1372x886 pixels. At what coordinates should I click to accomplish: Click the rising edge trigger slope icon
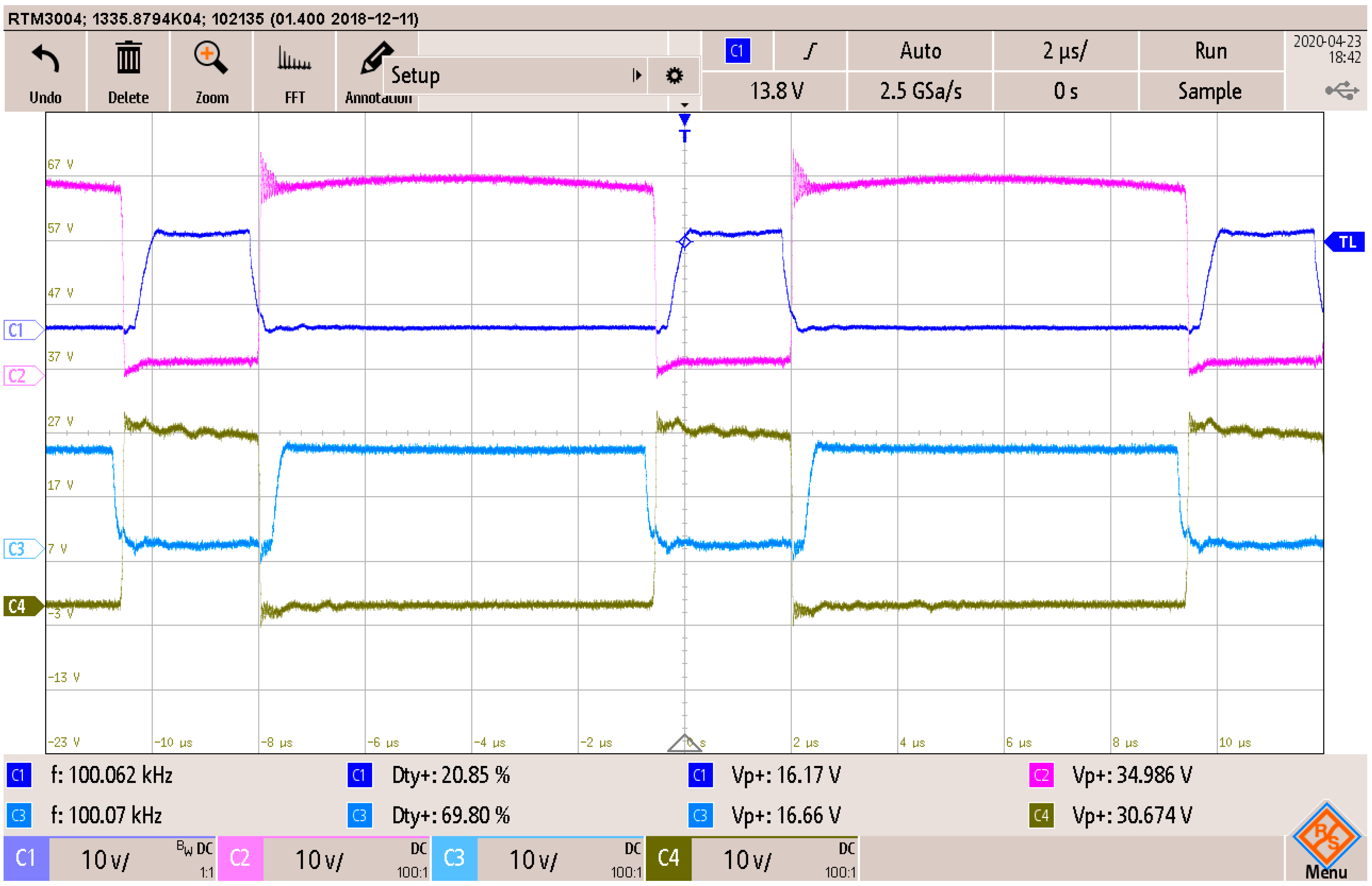click(810, 51)
